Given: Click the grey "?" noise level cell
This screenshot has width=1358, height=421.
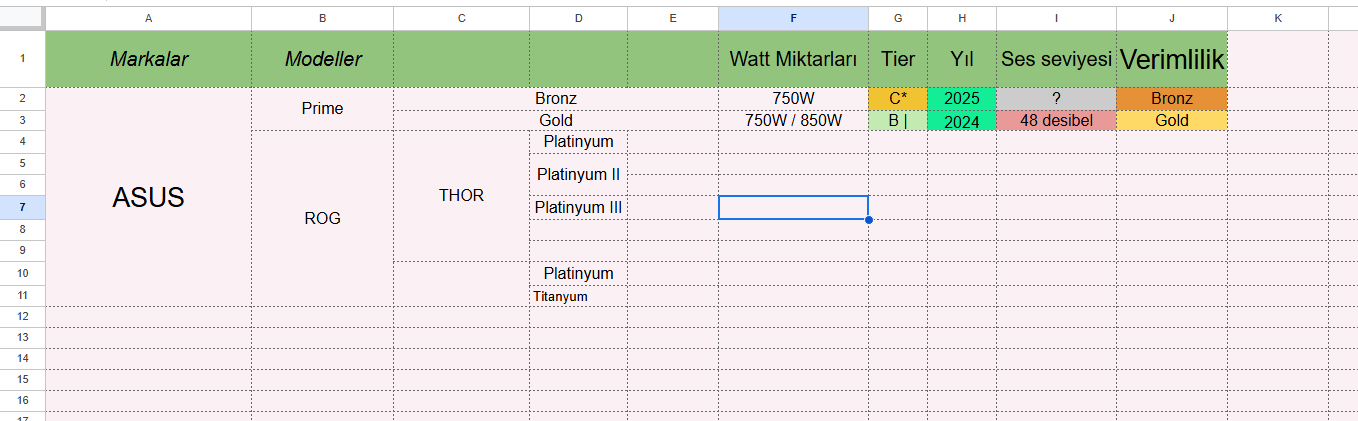Looking at the screenshot, I should point(1057,99).
